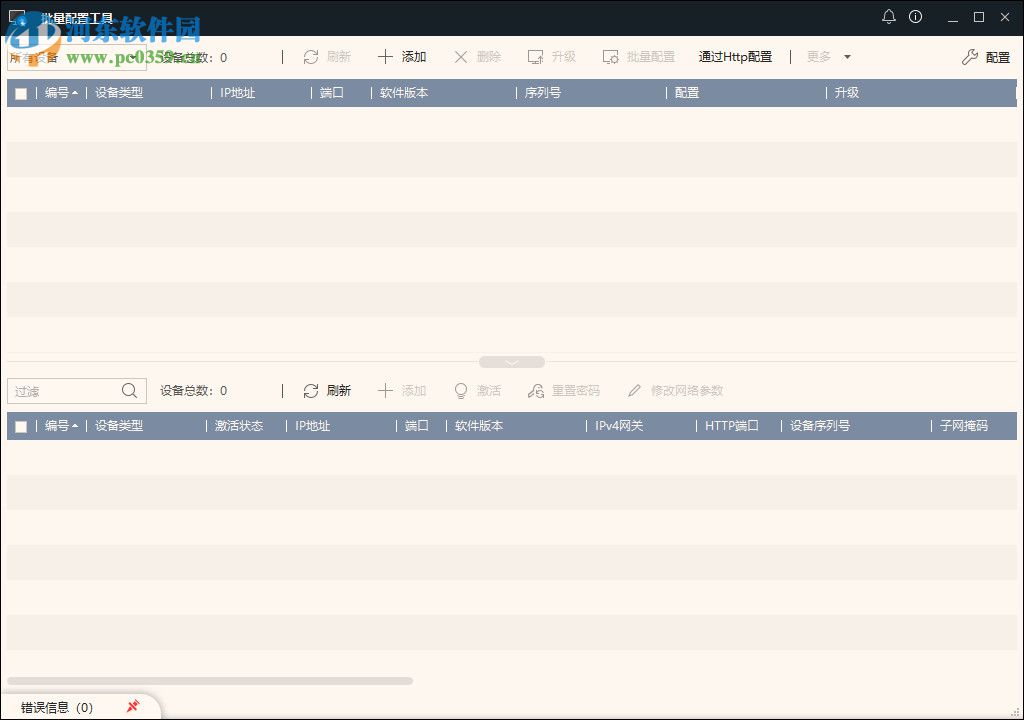The image size is (1024, 720).
Task: Click bottom table 设备序列号 column header
Action: (x=820, y=426)
